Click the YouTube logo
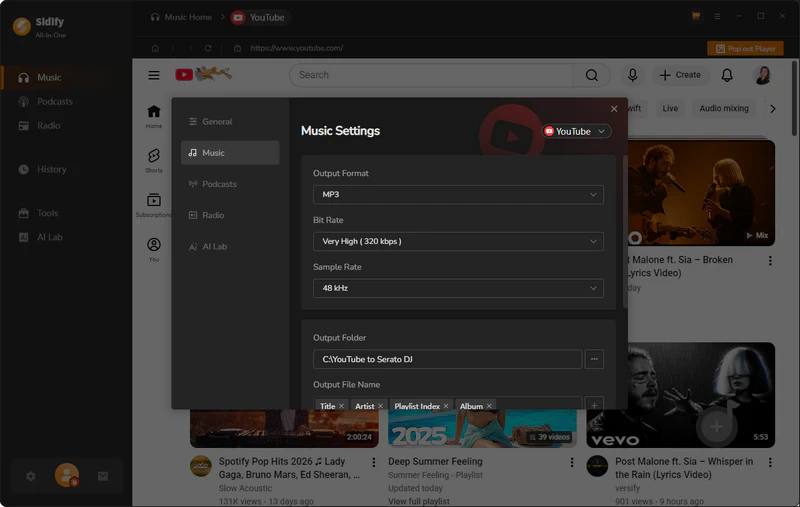Viewport: 800px width, 507px height. [x=204, y=74]
